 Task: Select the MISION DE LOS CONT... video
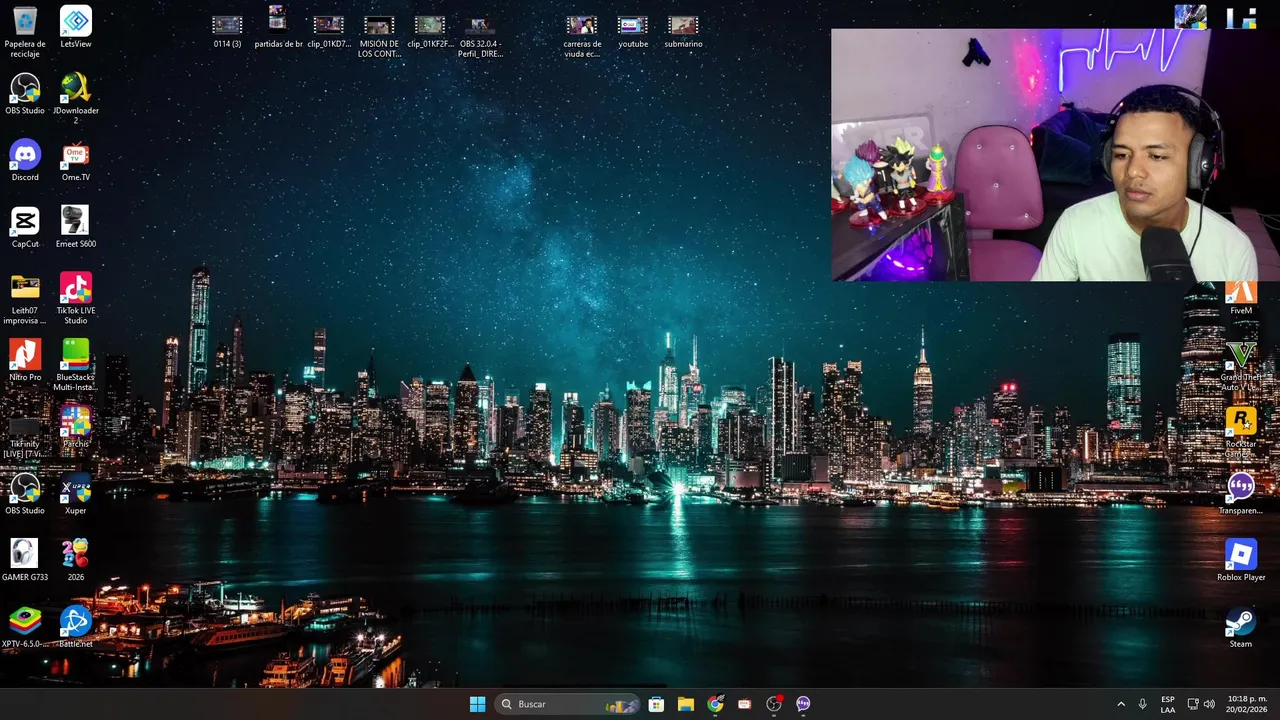[x=379, y=37]
